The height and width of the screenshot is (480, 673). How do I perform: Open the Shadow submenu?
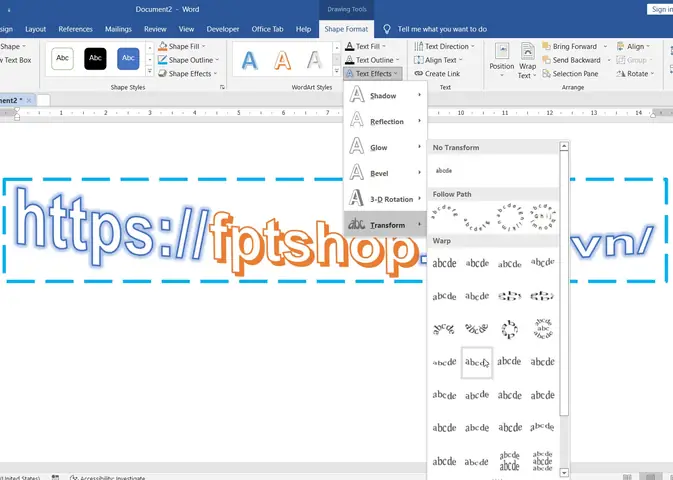tap(385, 95)
